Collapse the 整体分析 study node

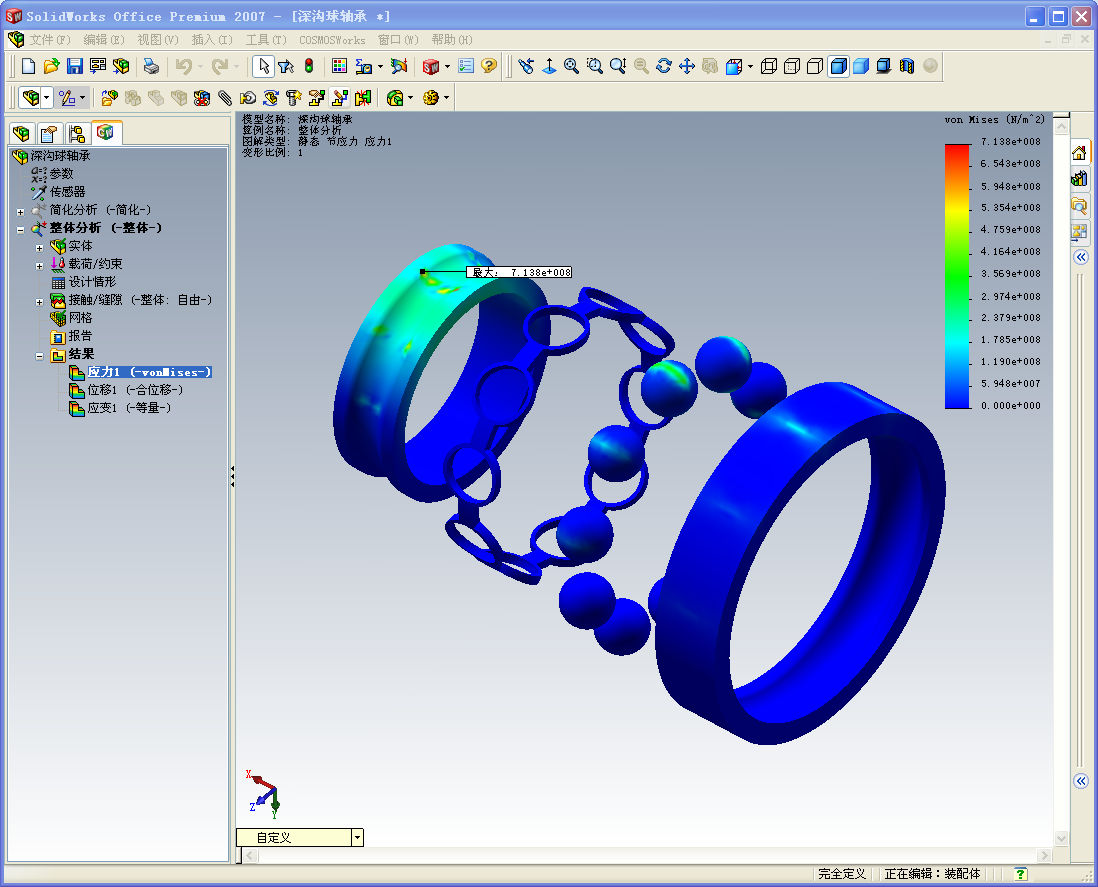coord(20,230)
